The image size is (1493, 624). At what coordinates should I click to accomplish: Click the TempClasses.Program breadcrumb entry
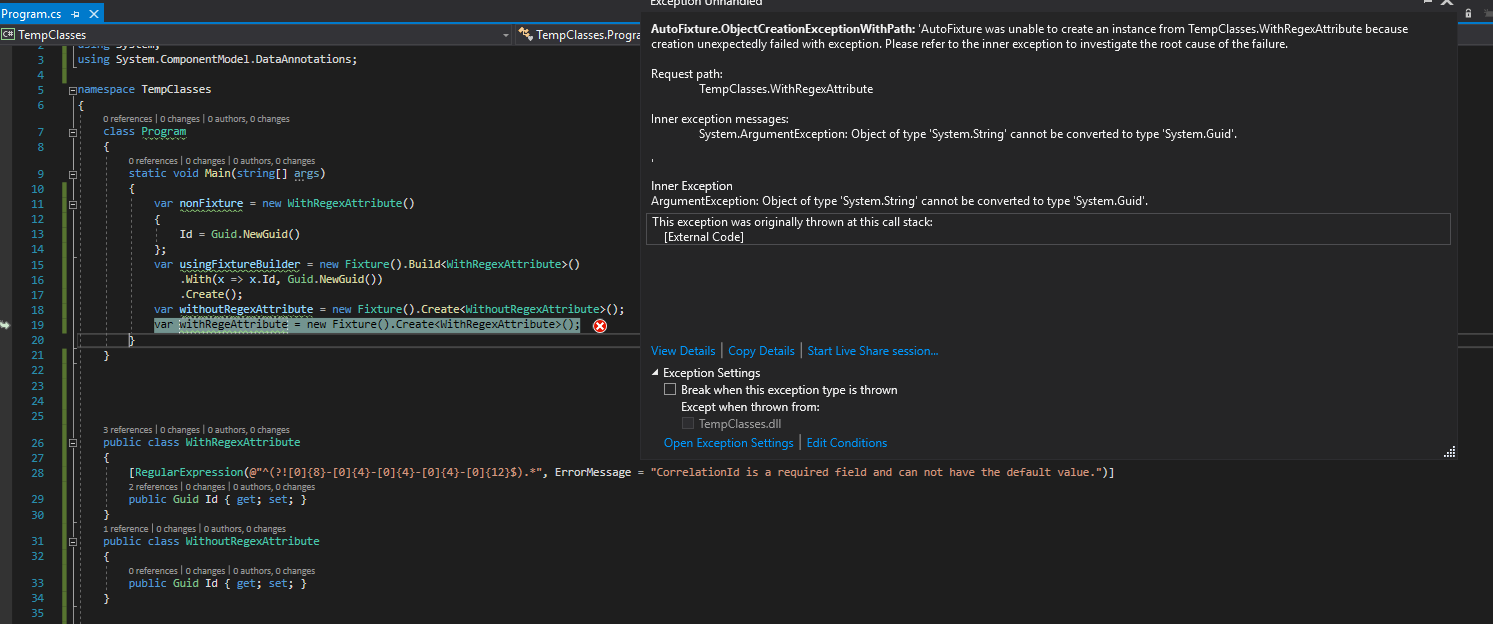pos(590,33)
